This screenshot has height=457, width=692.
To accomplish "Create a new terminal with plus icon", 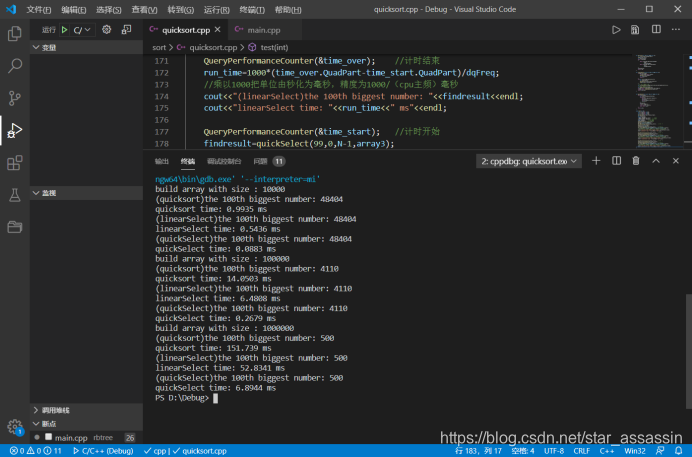I will pyautogui.click(x=596, y=161).
